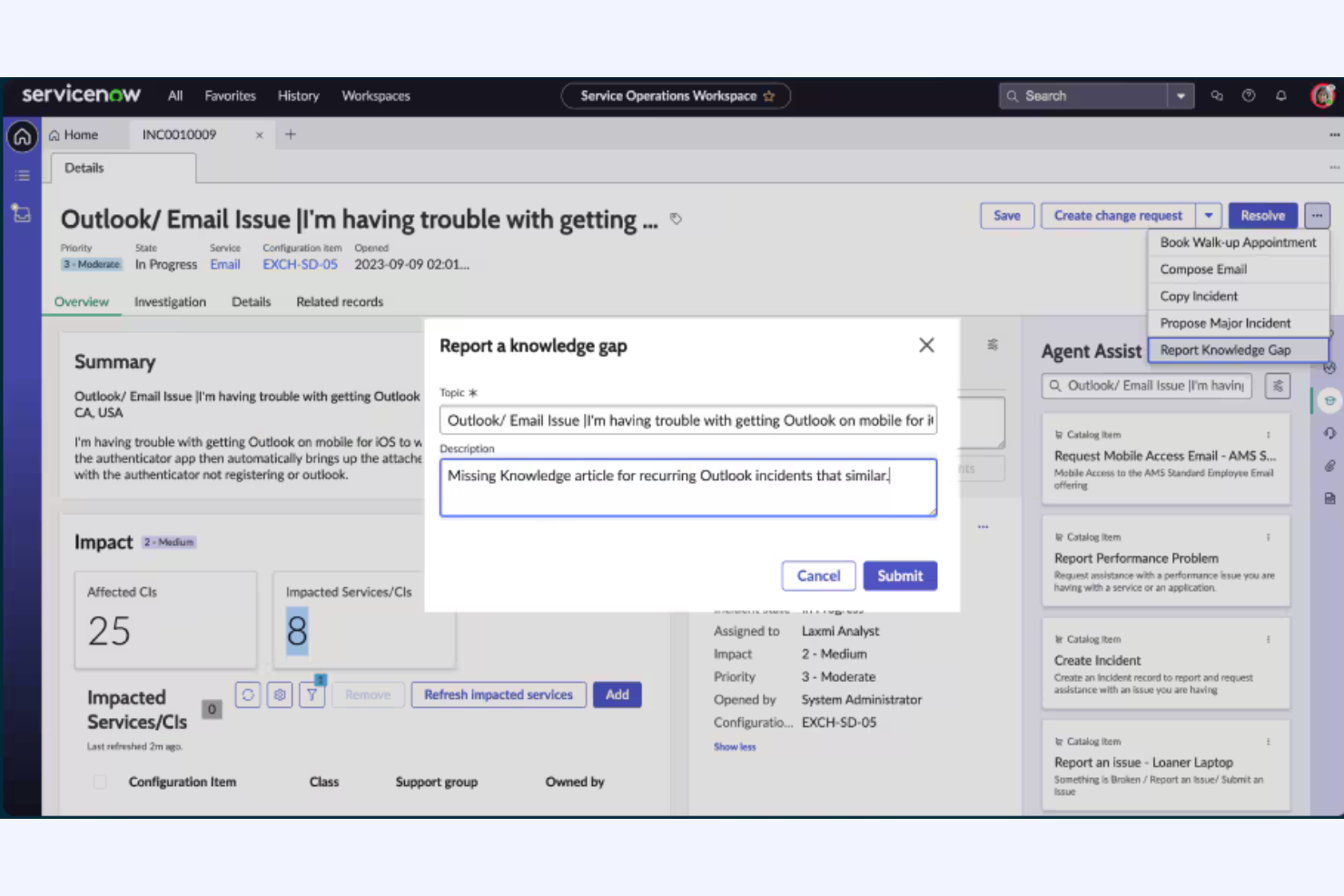
Task: Click the help question mark icon
Action: 1249,94
